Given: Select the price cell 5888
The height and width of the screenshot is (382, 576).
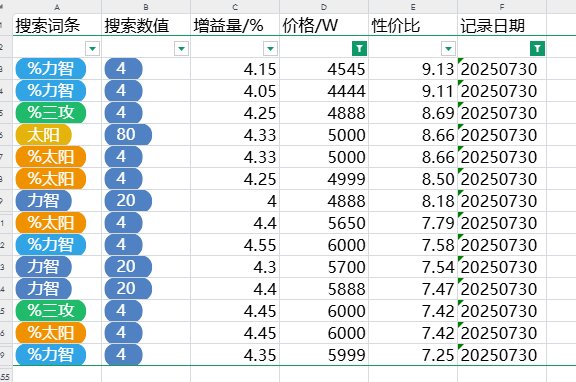Looking at the screenshot, I should 324,289.
